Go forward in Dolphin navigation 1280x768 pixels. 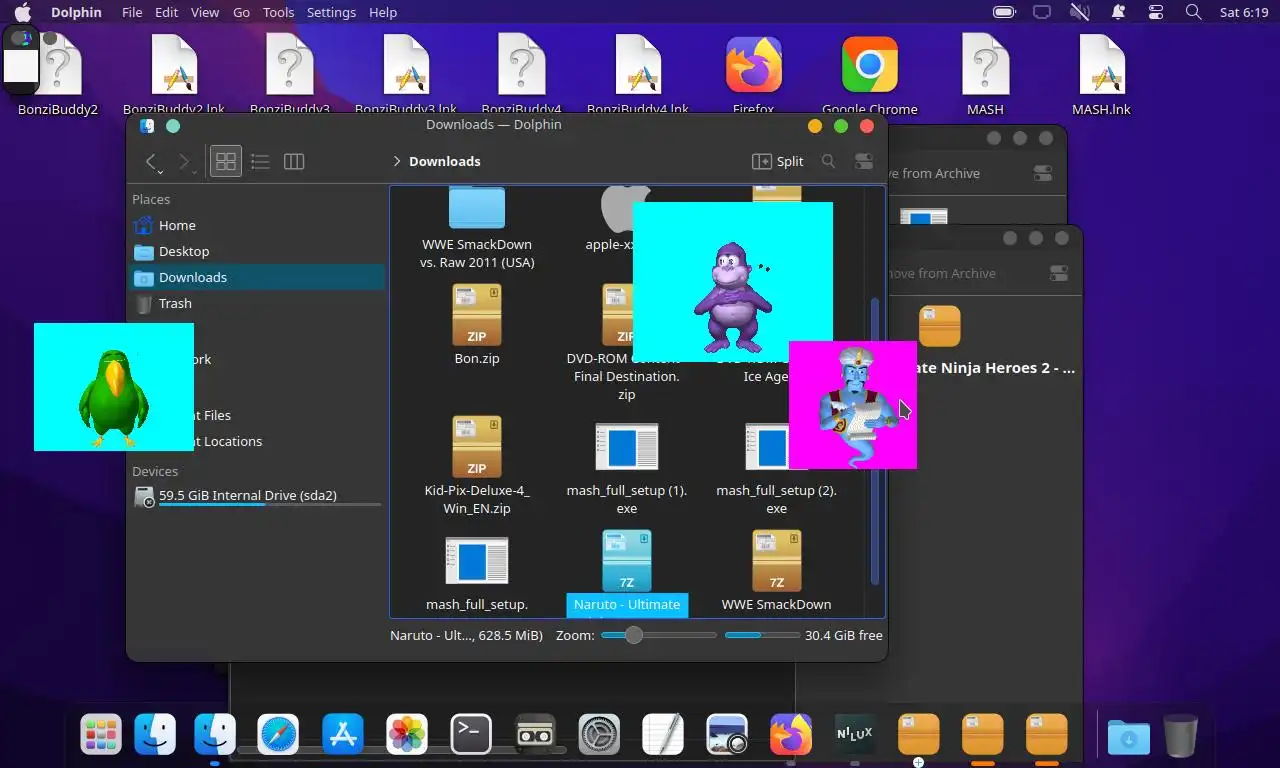(x=184, y=161)
